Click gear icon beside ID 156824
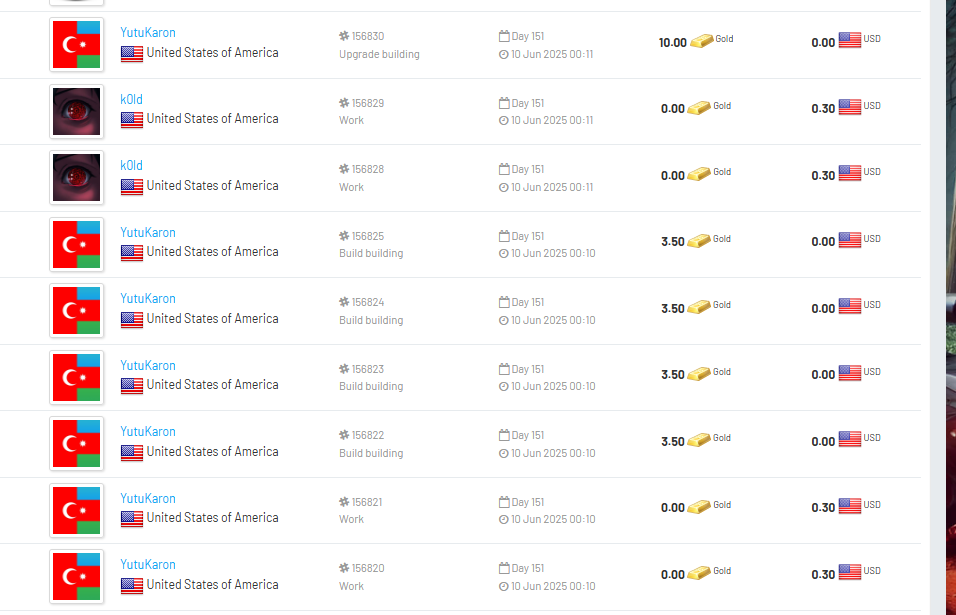Screen dimensions: 956x615 (344, 302)
